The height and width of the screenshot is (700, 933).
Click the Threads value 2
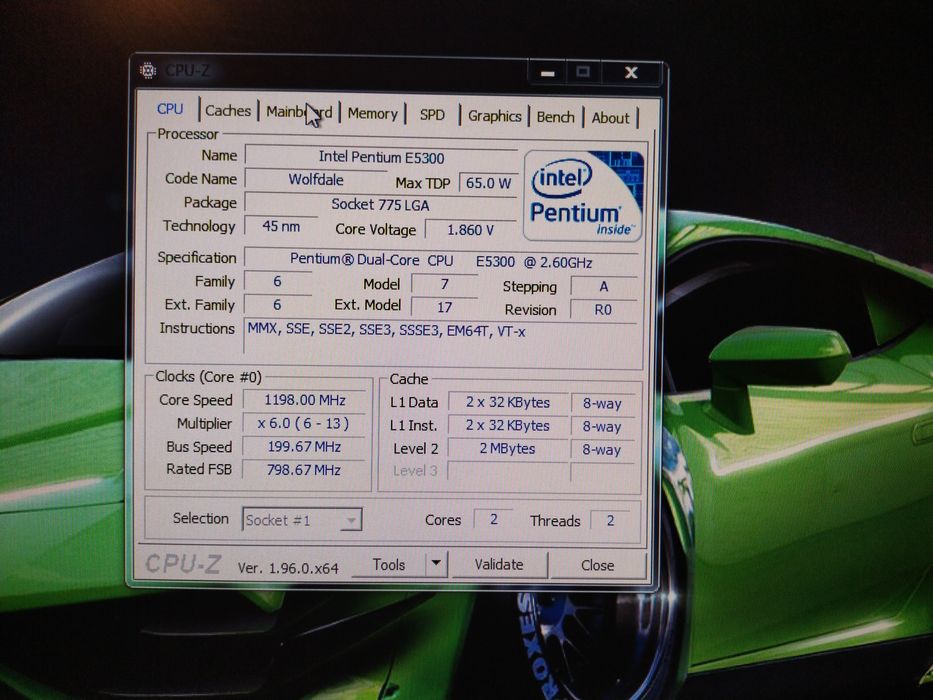coord(610,521)
